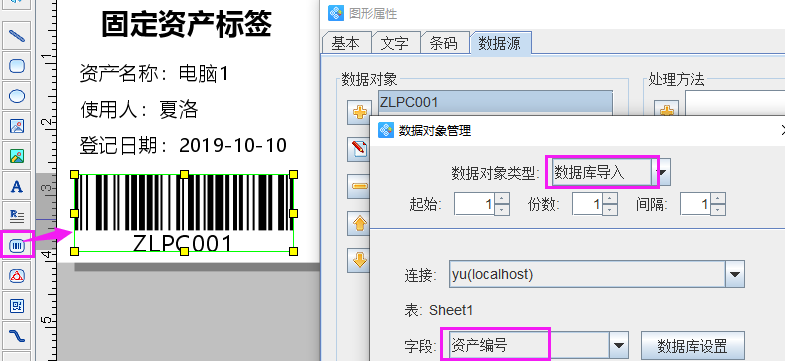Open the 连接 connection dropdown
785x361 pixels.
(x=735, y=274)
